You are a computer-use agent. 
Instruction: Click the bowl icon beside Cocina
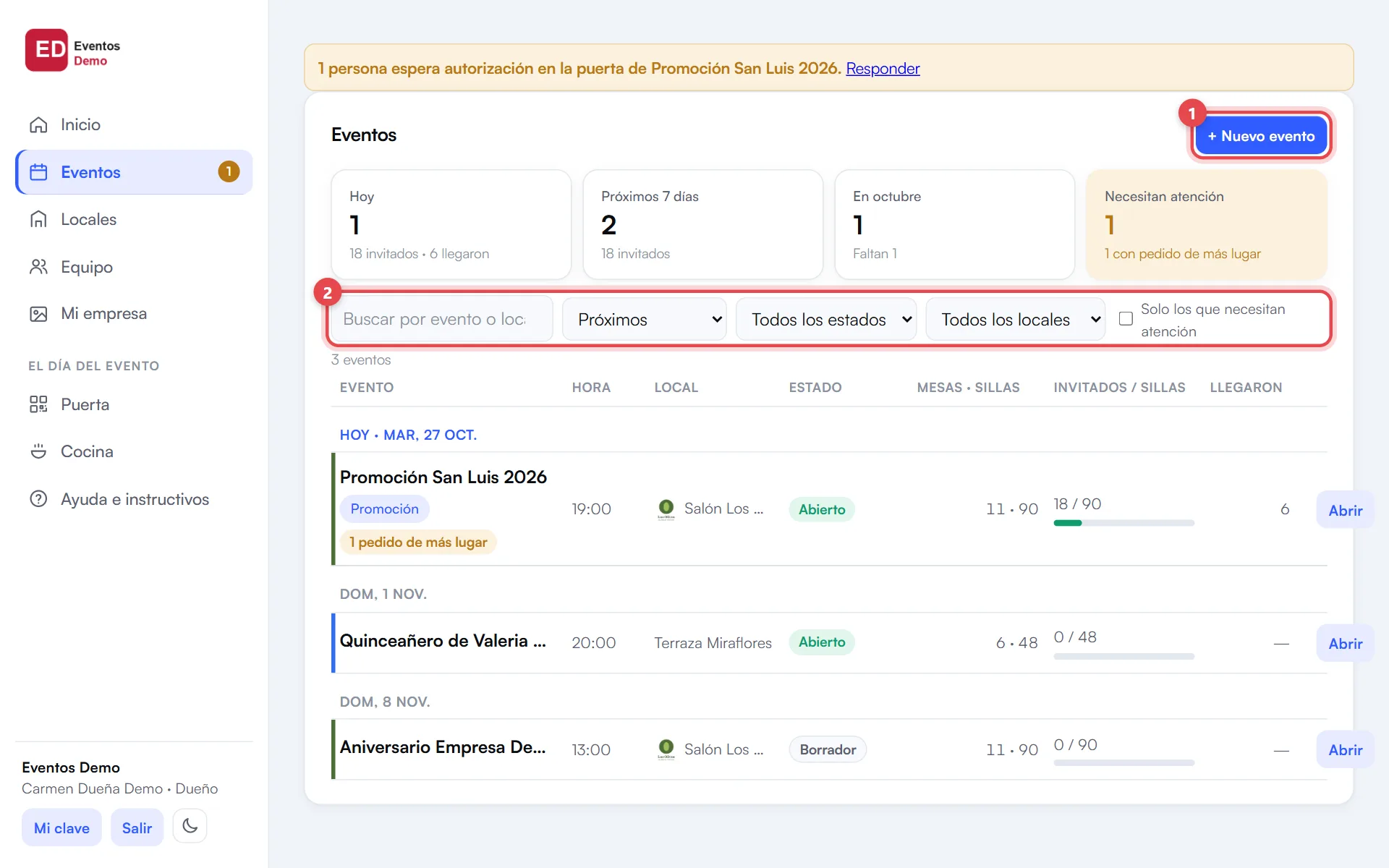coord(38,451)
